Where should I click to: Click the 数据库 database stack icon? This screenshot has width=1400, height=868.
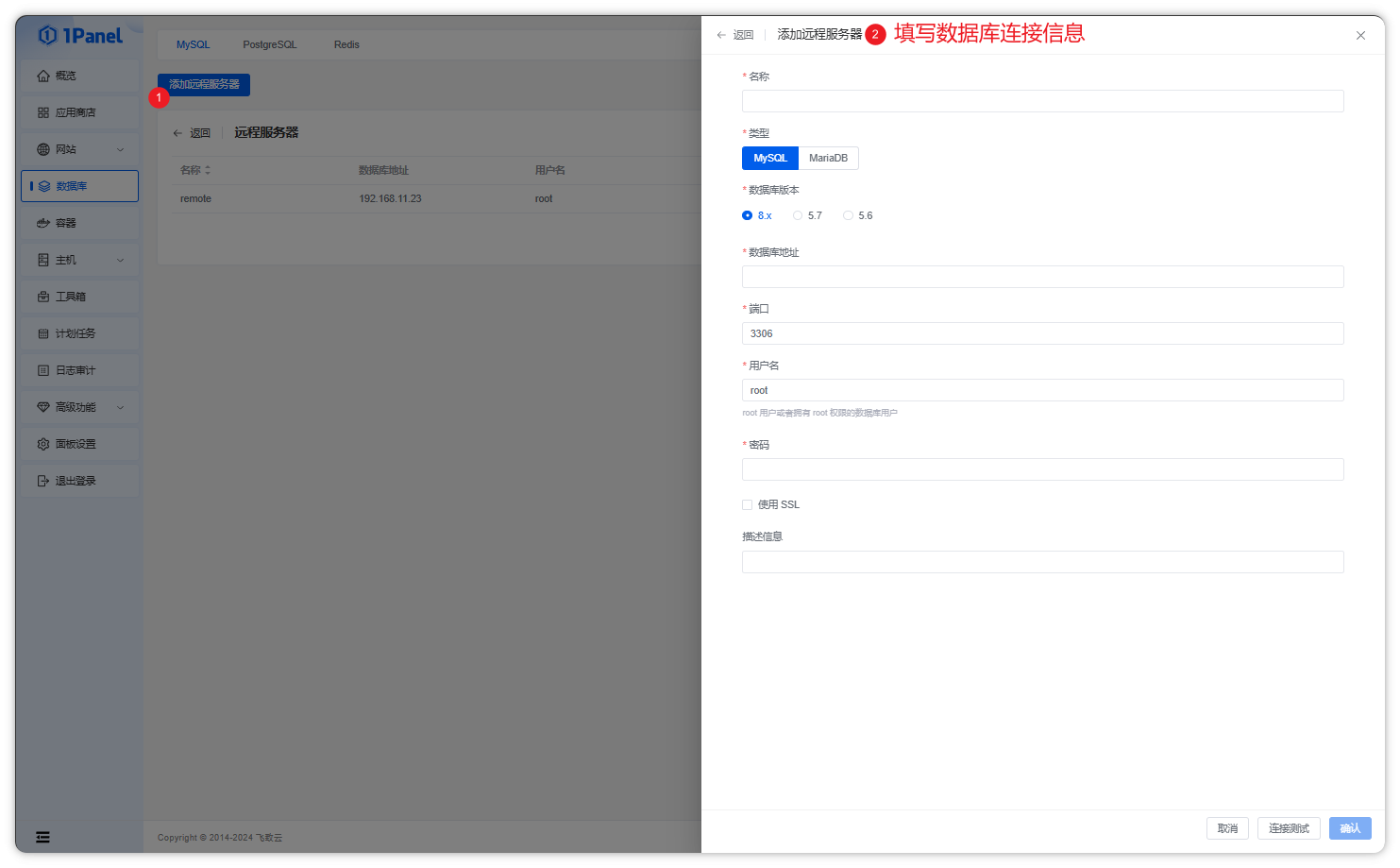pyautogui.click(x=44, y=186)
